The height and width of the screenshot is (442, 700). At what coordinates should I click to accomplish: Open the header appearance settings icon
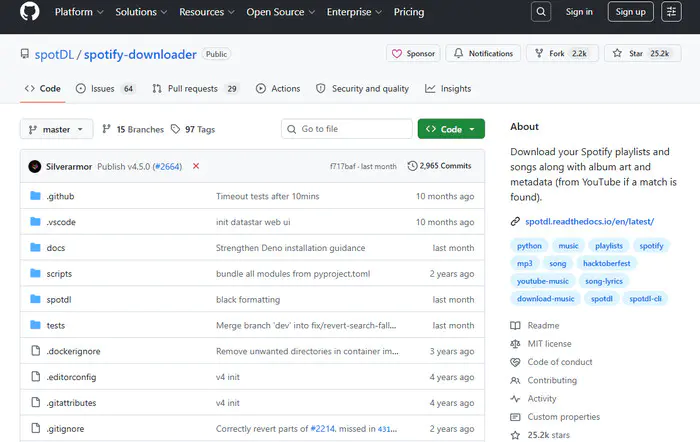[x=671, y=12]
